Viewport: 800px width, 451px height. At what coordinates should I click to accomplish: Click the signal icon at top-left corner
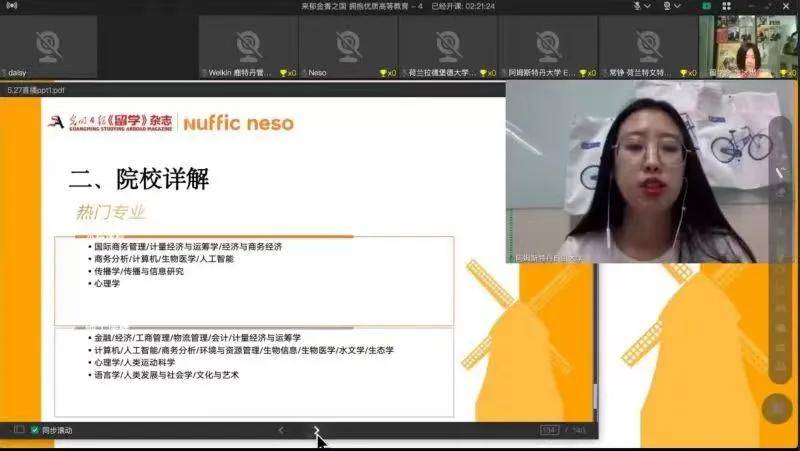pyautogui.click(x=11, y=6)
